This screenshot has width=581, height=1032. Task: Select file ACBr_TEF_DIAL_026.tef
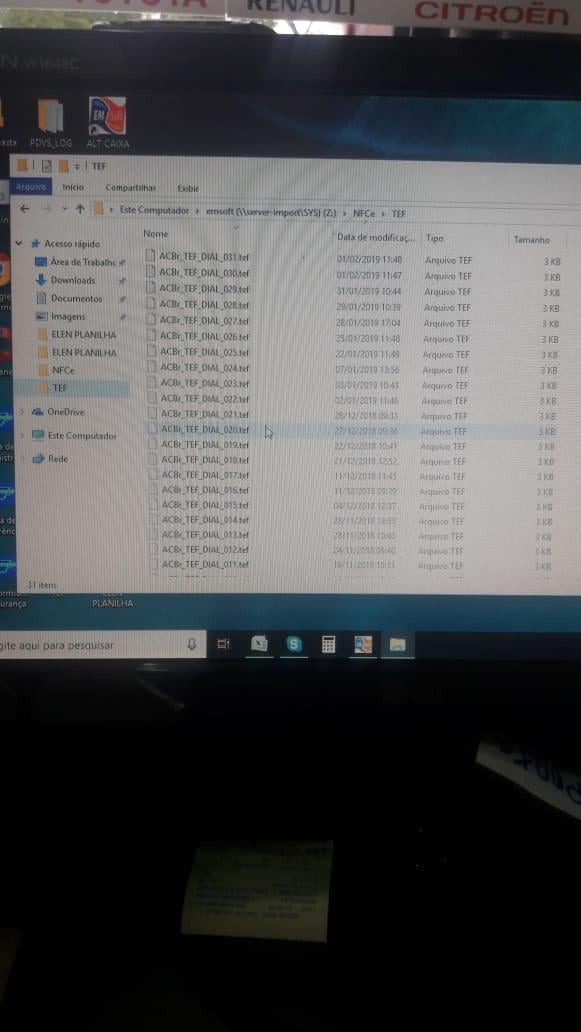tap(205, 336)
